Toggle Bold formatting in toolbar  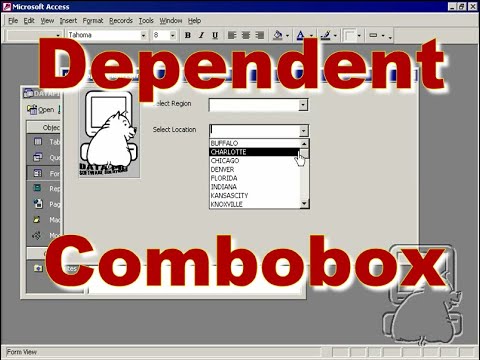tap(188, 35)
